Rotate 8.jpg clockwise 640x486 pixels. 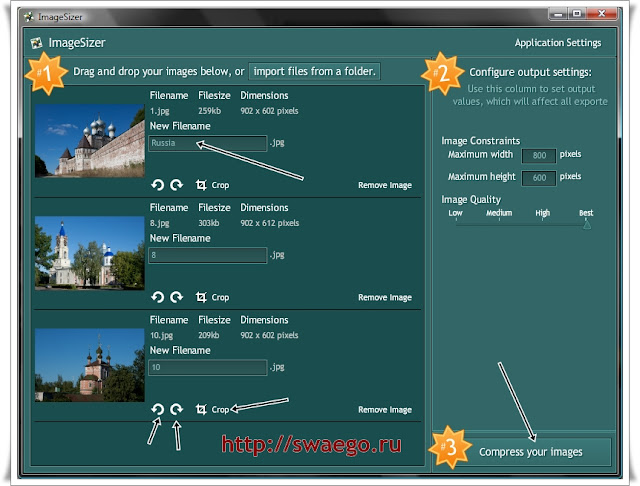(x=176, y=297)
